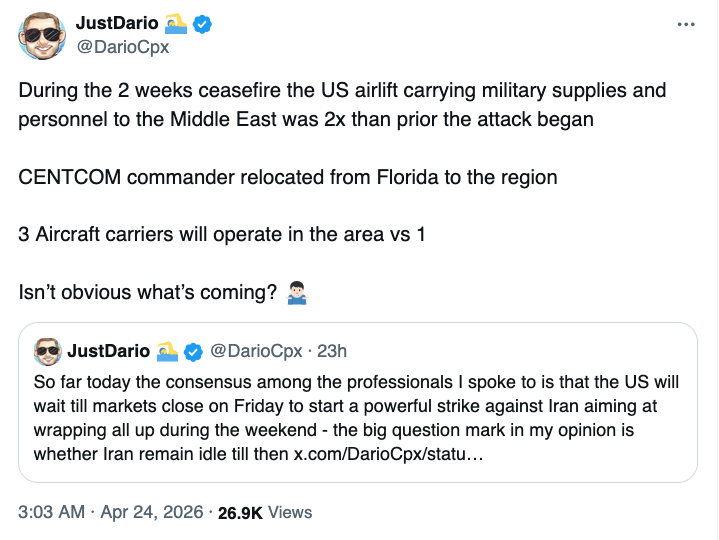
Task: Open the quoted tweet's 23h timestamp
Action: 332,351
